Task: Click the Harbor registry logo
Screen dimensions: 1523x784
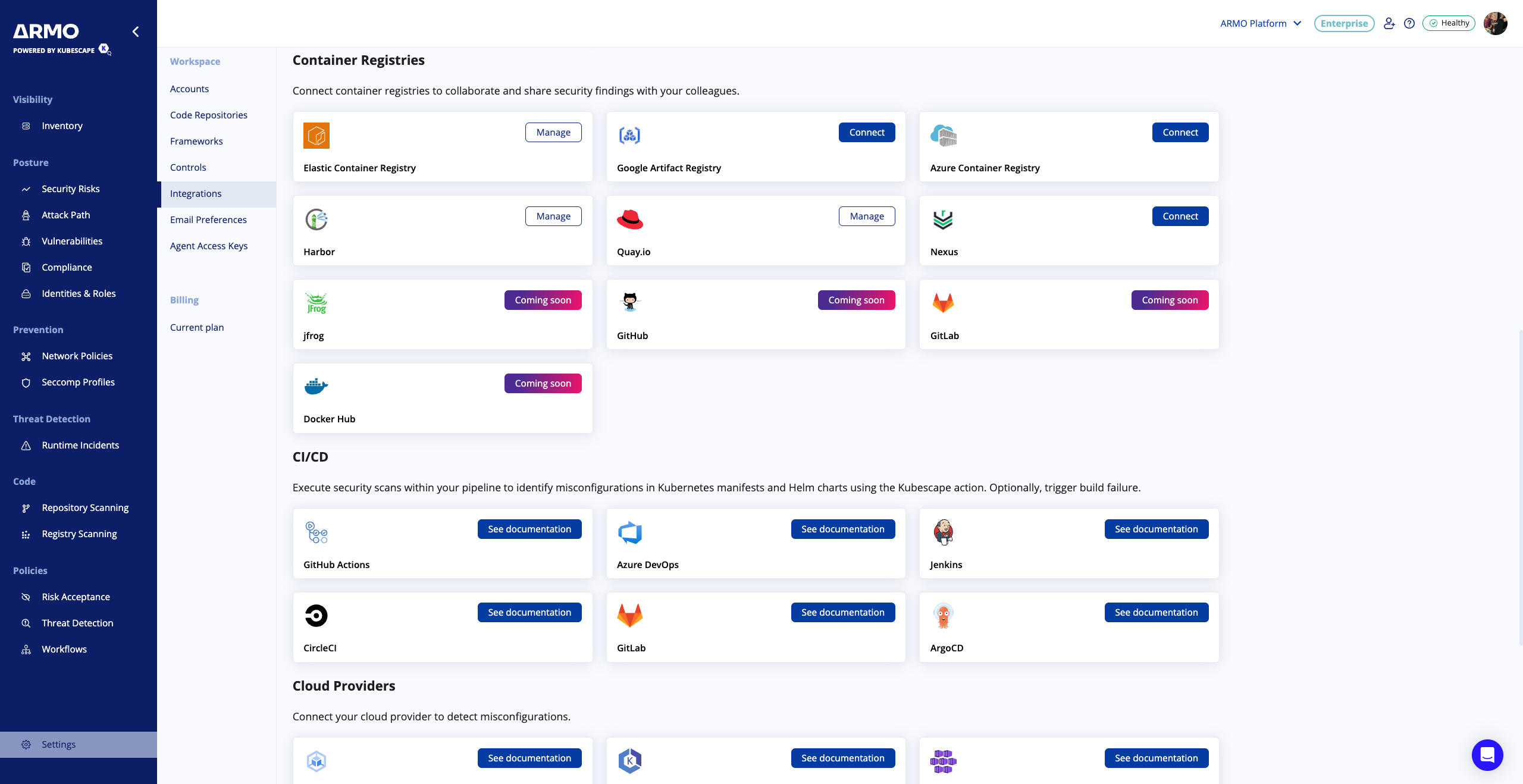Action: click(x=316, y=219)
